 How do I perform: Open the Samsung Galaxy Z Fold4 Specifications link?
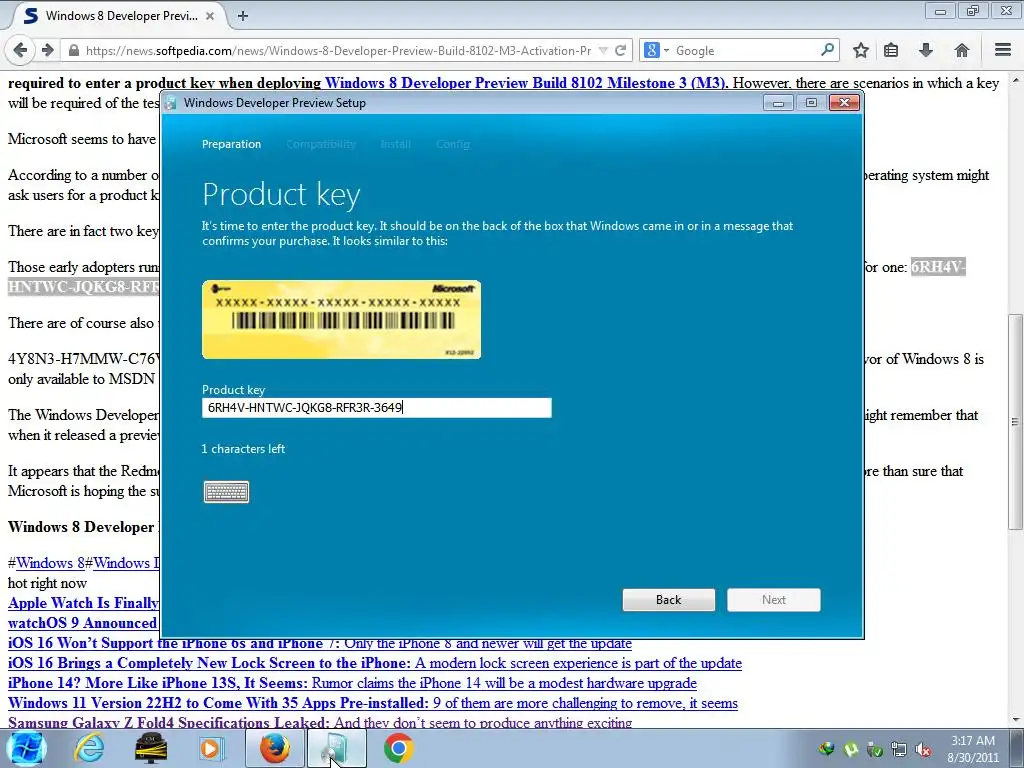pos(320,722)
